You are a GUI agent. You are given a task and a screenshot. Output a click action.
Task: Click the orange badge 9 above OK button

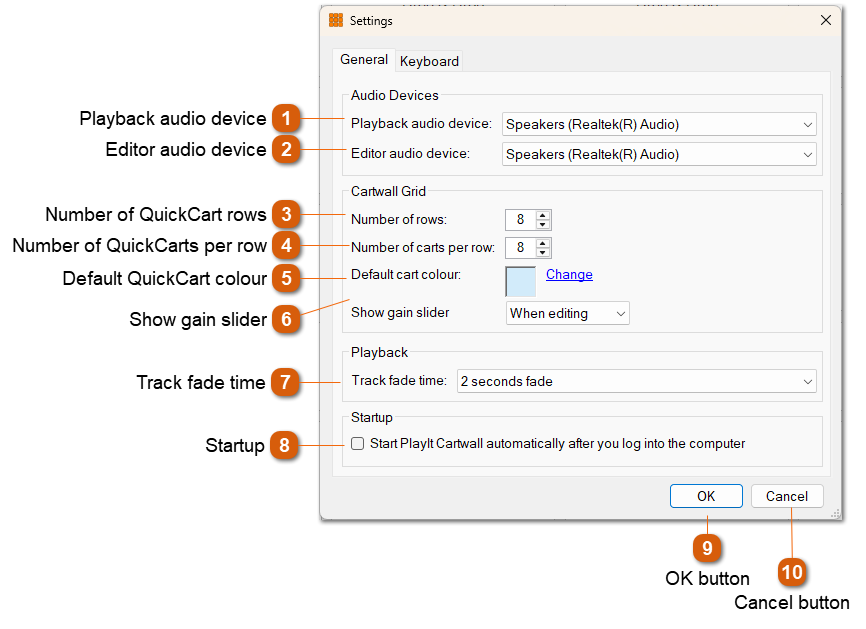(x=707, y=548)
